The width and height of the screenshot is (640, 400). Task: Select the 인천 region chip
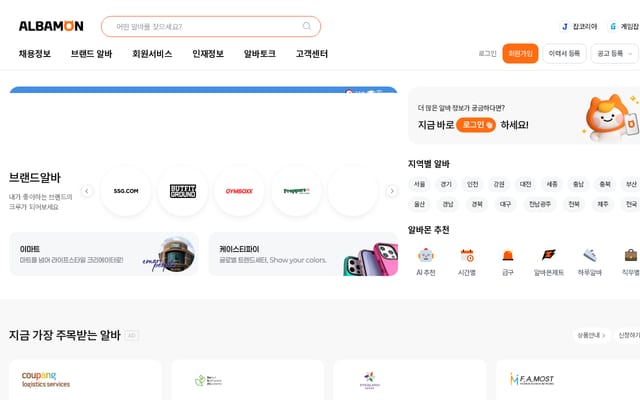click(x=472, y=184)
